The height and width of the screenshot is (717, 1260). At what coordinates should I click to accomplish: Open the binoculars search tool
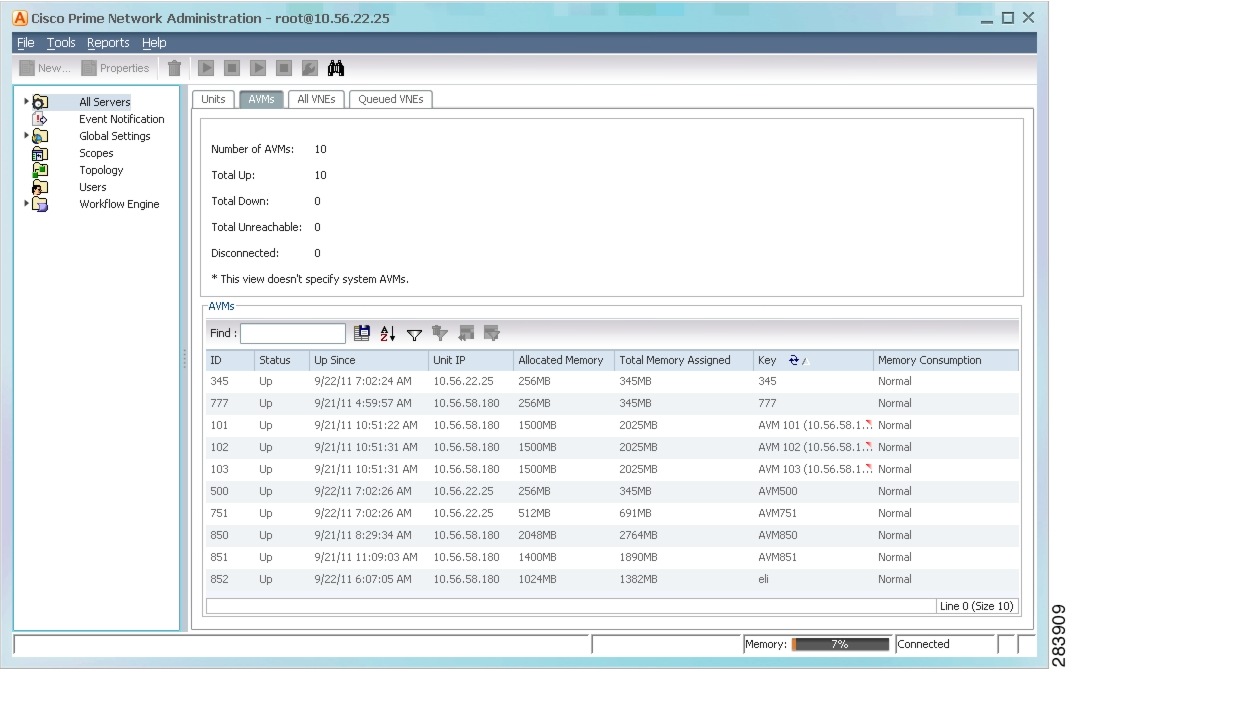(x=336, y=68)
